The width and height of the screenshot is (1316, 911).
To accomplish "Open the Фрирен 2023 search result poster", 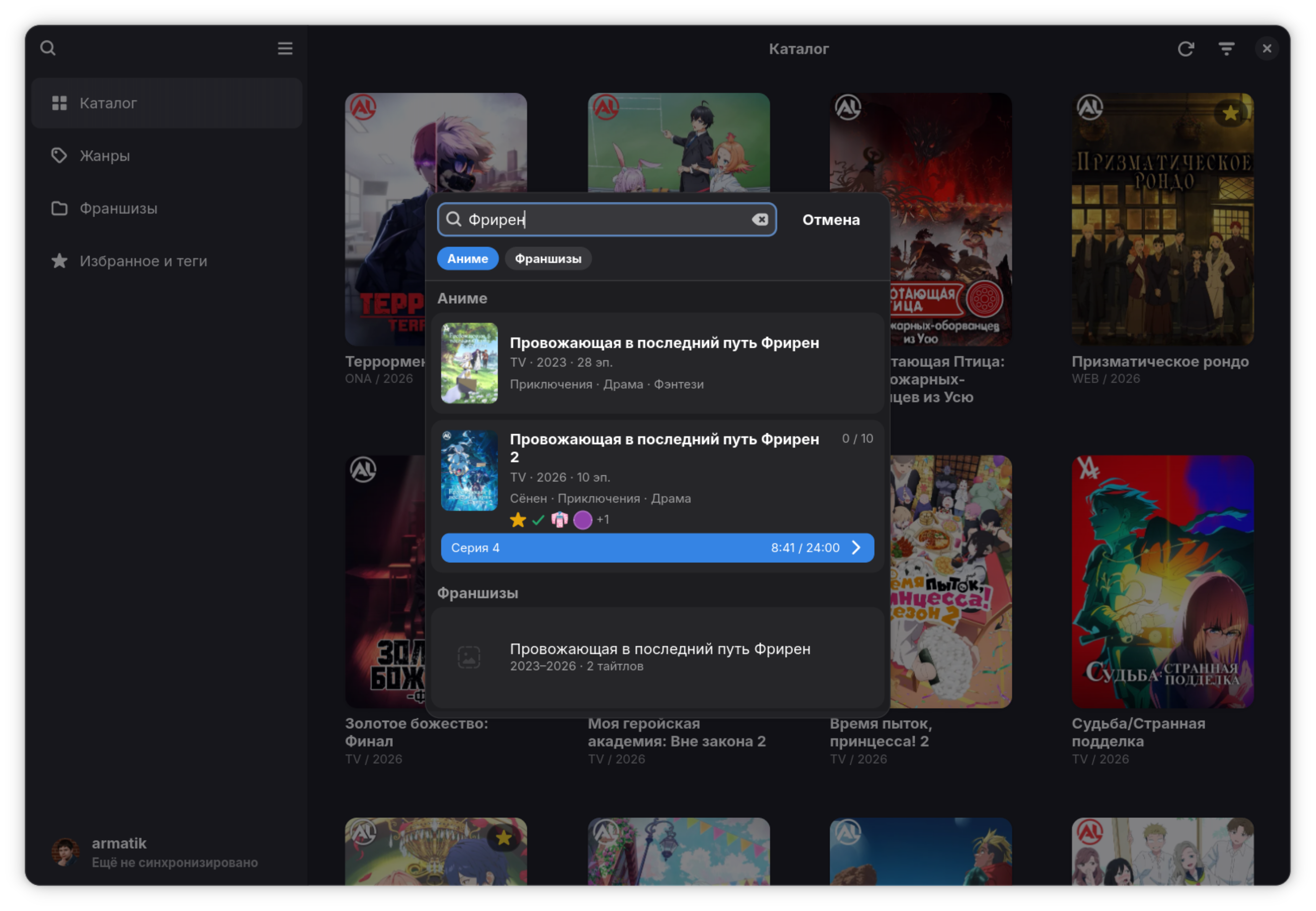I will pos(469,363).
